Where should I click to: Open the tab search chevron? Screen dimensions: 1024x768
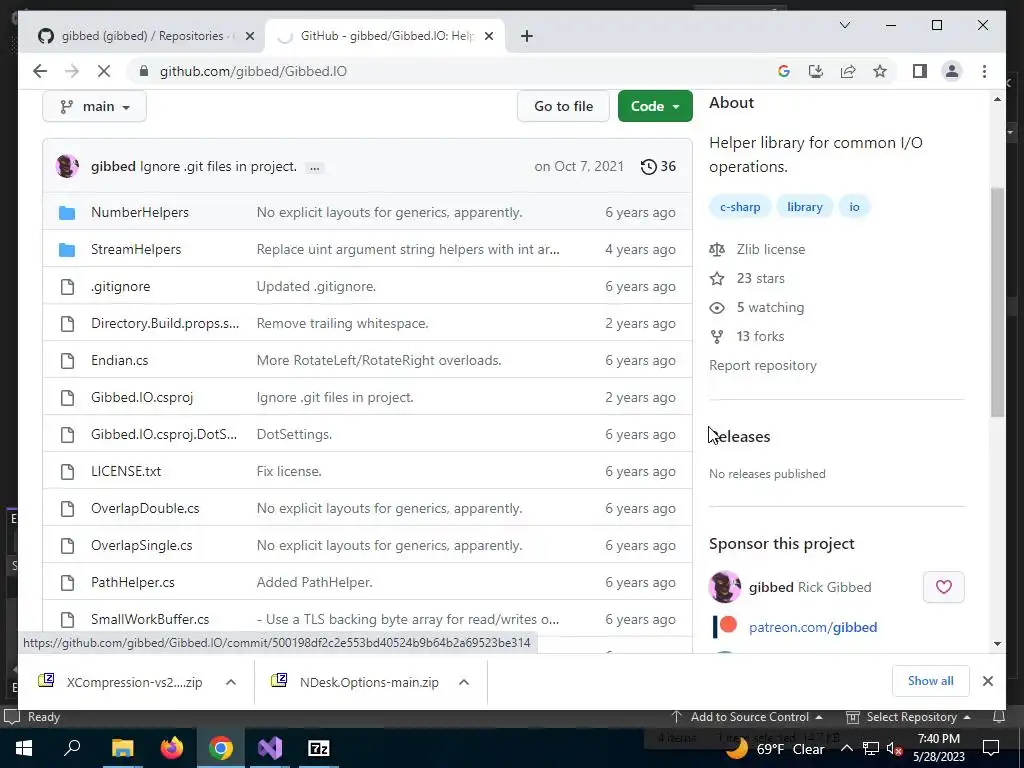[x=844, y=25]
